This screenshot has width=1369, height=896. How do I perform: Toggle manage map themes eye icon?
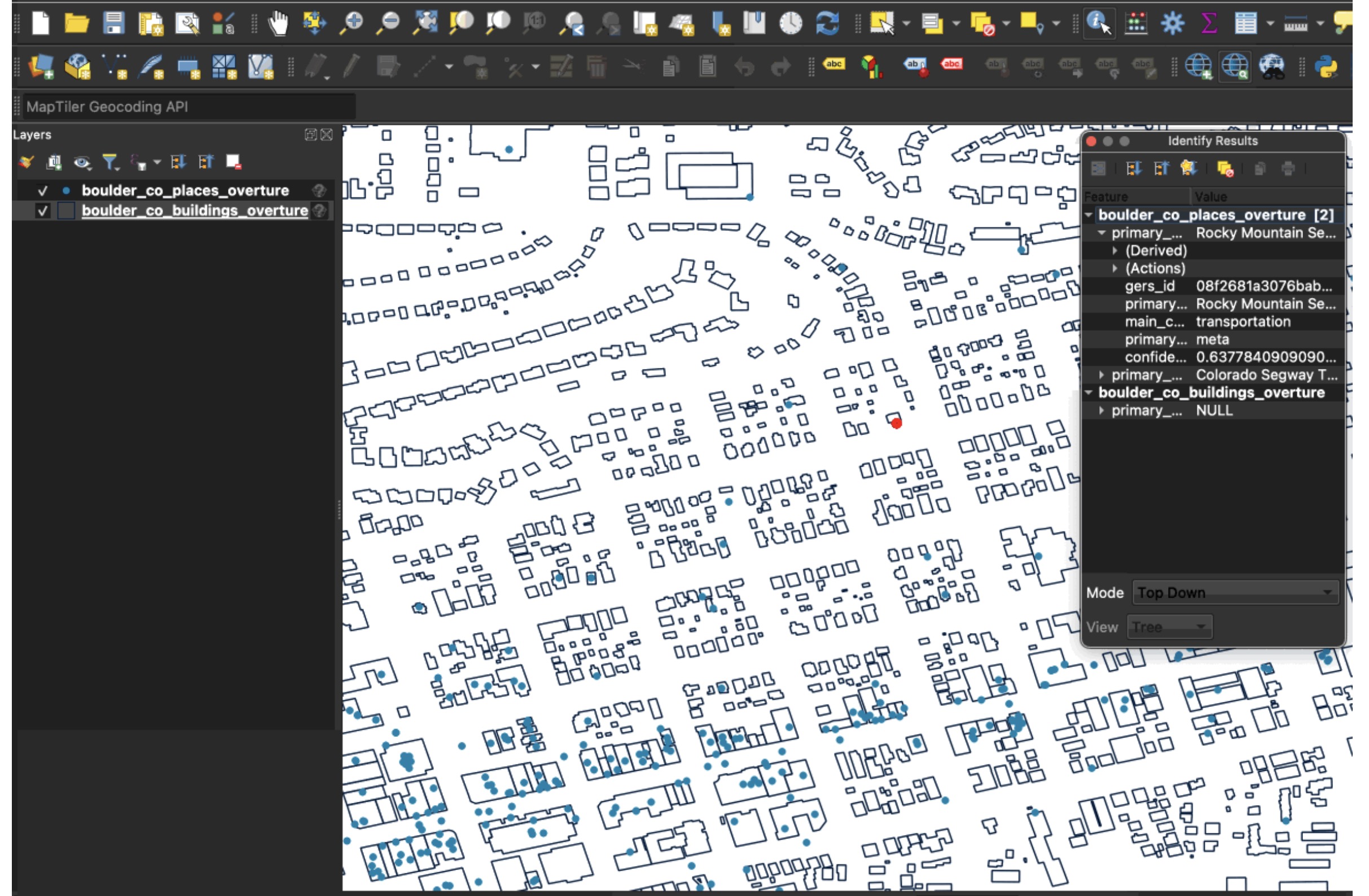pos(82,162)
